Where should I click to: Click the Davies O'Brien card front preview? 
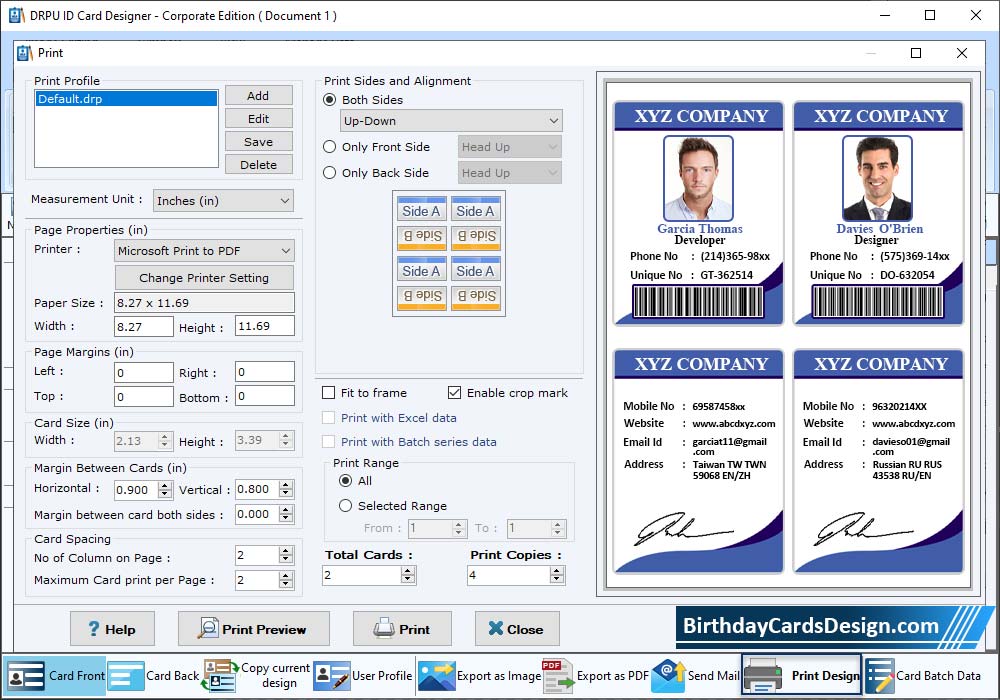878,213
